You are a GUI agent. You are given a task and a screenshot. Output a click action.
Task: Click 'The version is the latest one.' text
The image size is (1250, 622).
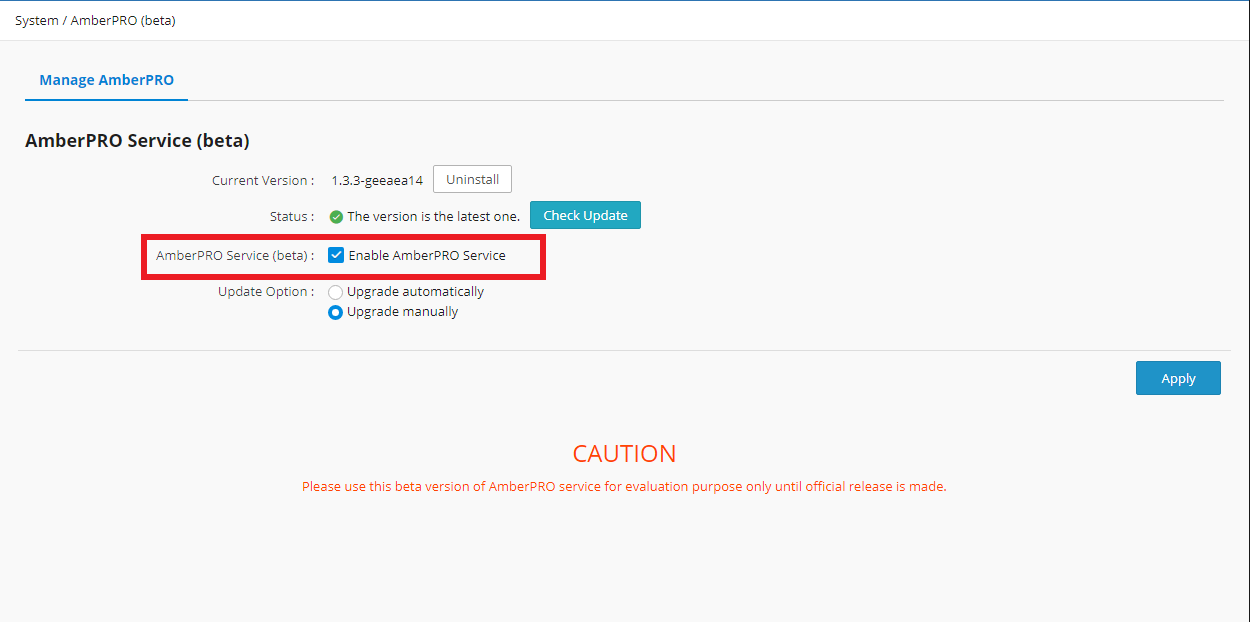[x=433, y=216]
